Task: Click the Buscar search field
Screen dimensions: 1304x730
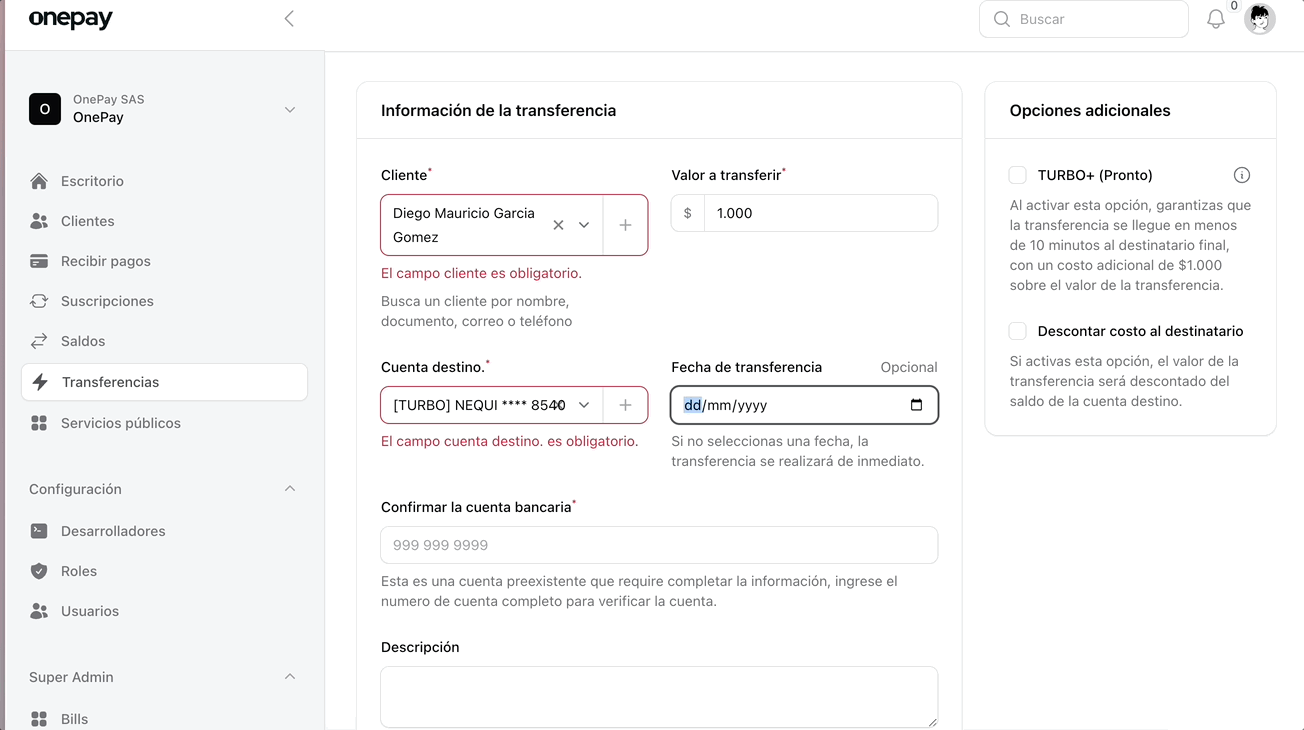Action: 1096,19
